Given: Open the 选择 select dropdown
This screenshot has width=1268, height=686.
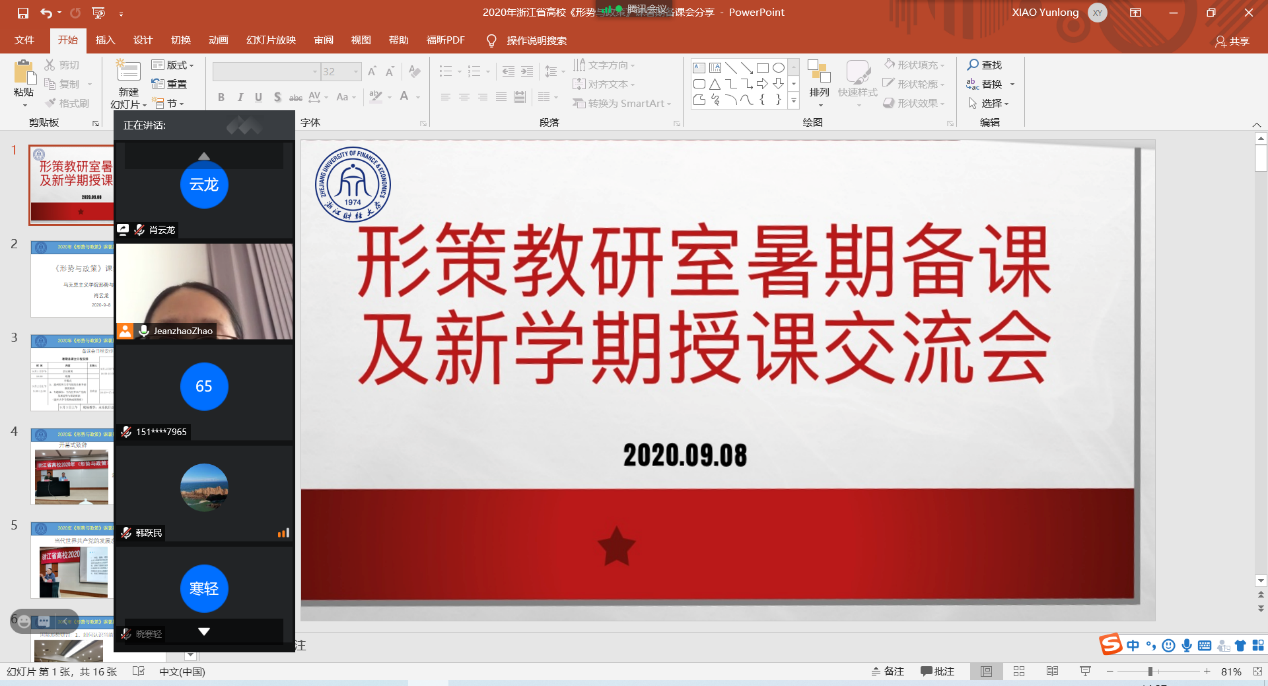Looking at the screenshot, I should pyautogui.click(x=990, y=103).
